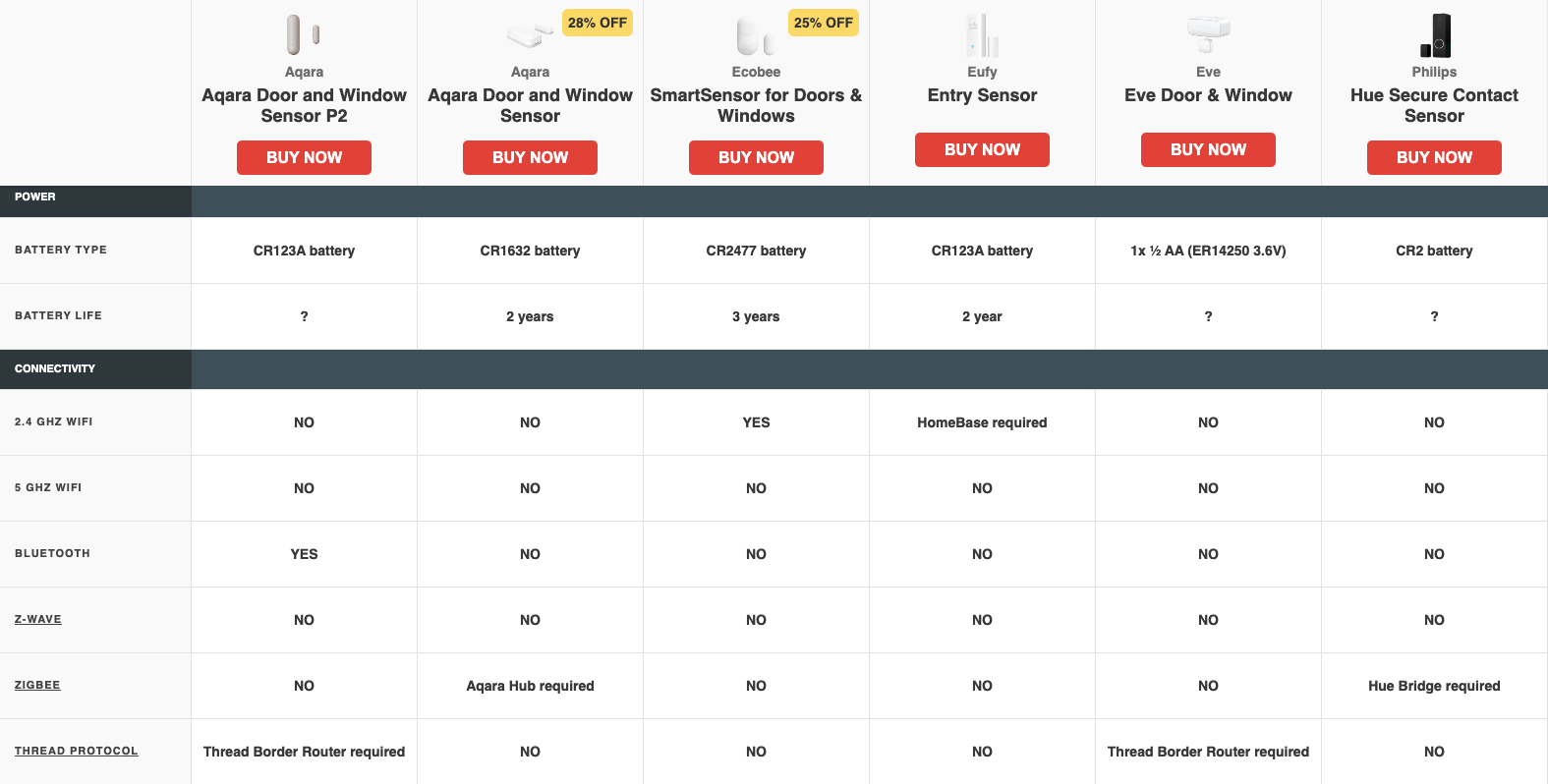Select the HomeBase required cell
Image resolution: width=1548 pixels, height=784 pixels.
coord(982,422)
